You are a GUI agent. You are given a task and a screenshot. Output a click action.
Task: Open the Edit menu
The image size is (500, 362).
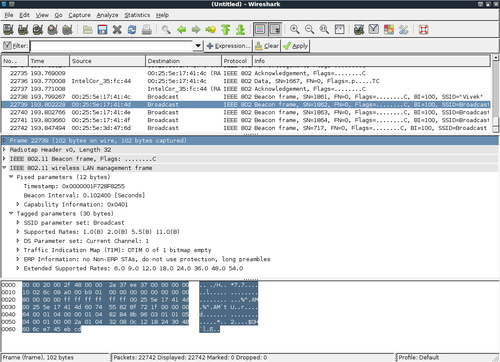[24, 15]
